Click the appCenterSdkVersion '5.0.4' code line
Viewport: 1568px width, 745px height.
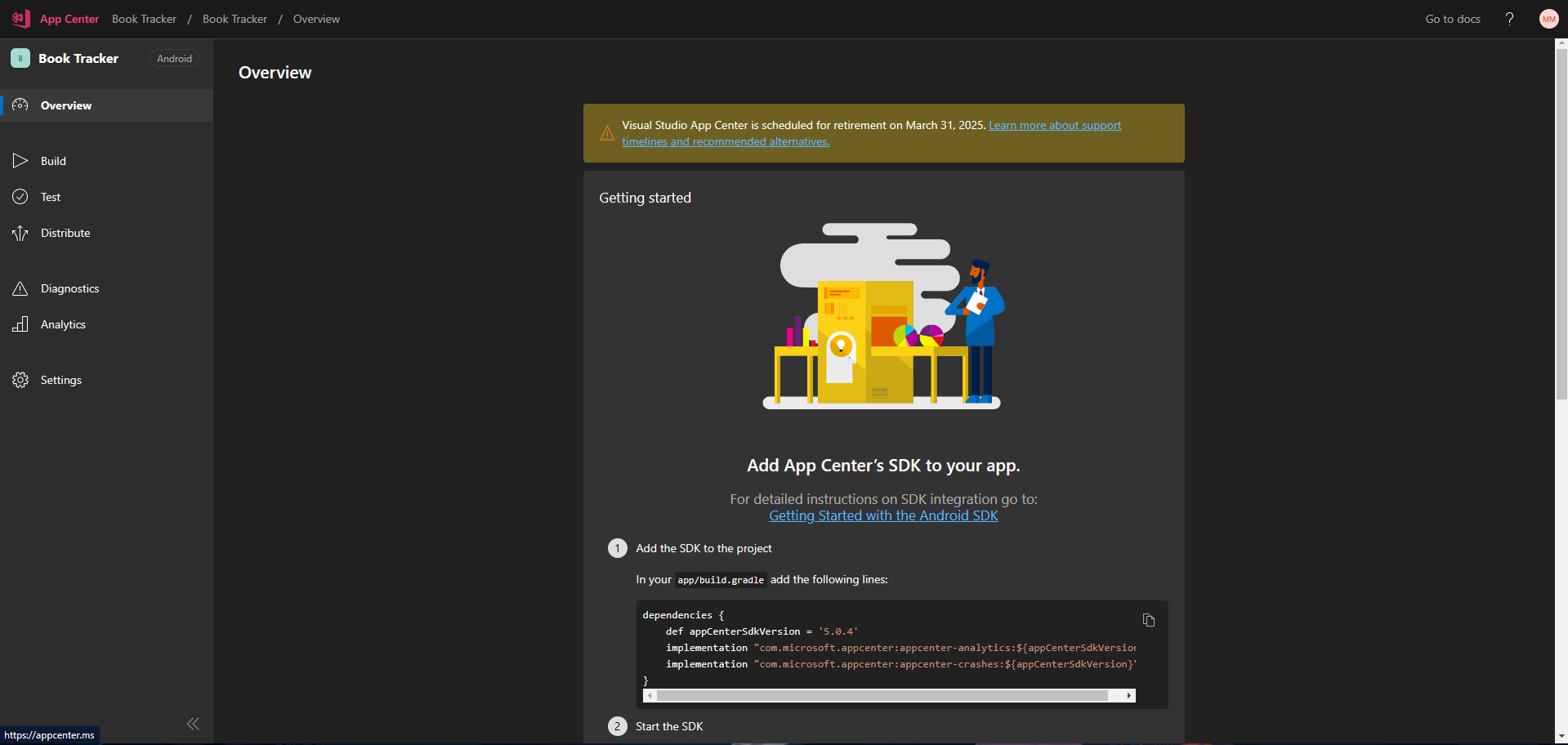click(x=762, y=631)
